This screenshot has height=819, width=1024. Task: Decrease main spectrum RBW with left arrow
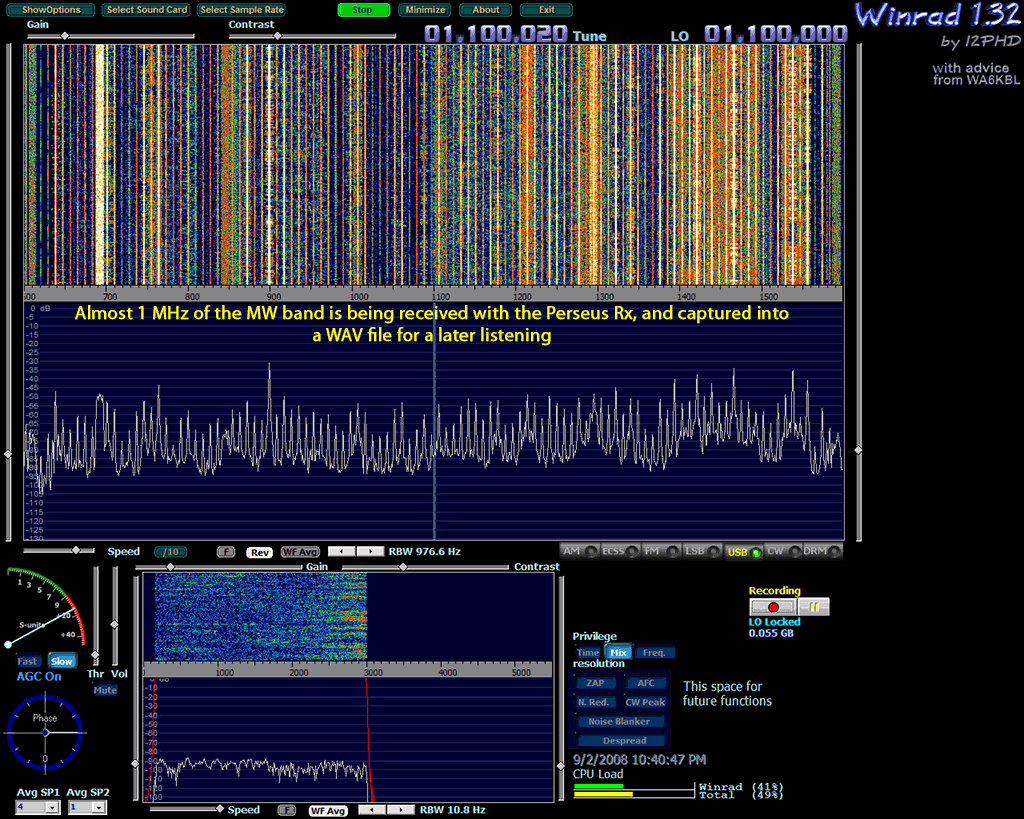click(342, 551)
